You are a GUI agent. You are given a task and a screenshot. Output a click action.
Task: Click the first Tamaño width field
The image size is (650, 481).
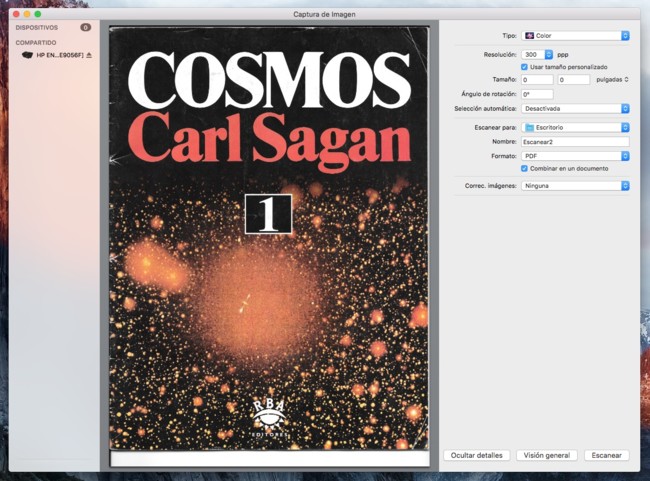tap(537, 80)
